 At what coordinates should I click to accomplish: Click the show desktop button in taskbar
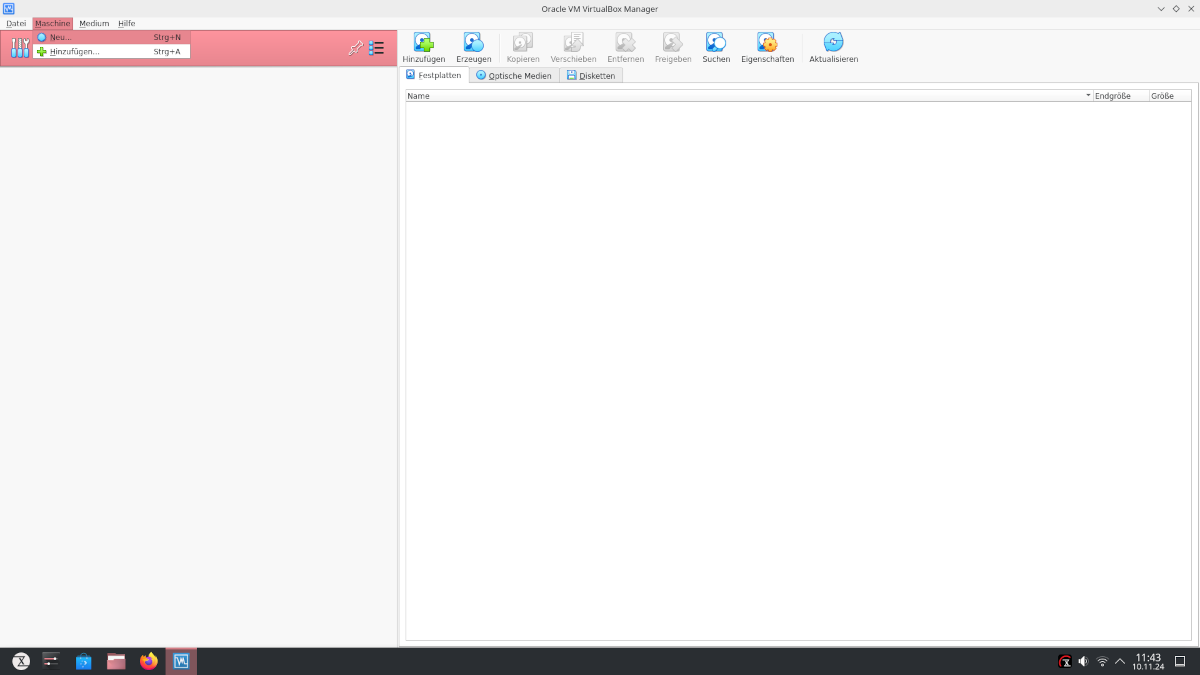click(1180, 661)
